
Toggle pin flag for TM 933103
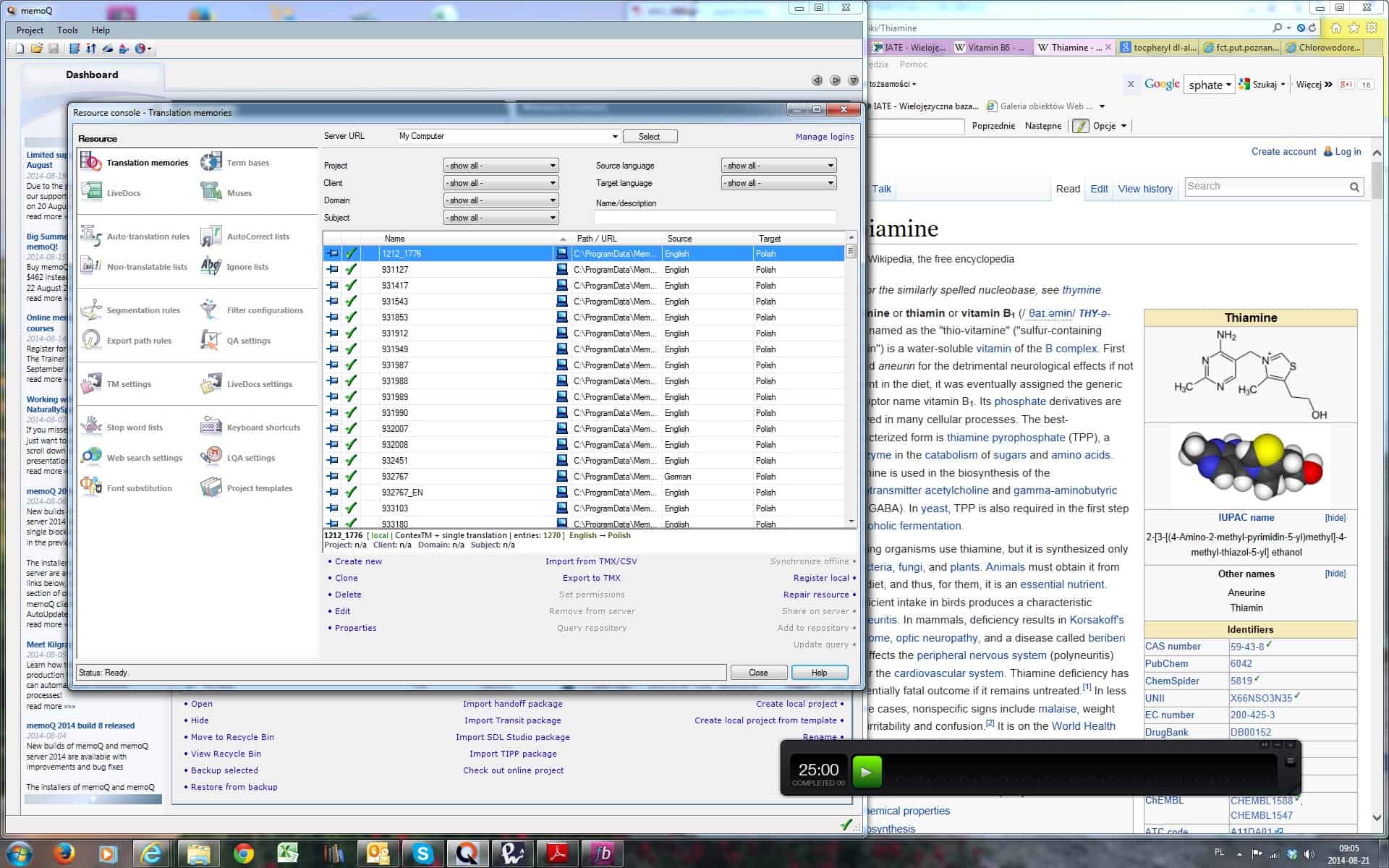pos(333,509)
